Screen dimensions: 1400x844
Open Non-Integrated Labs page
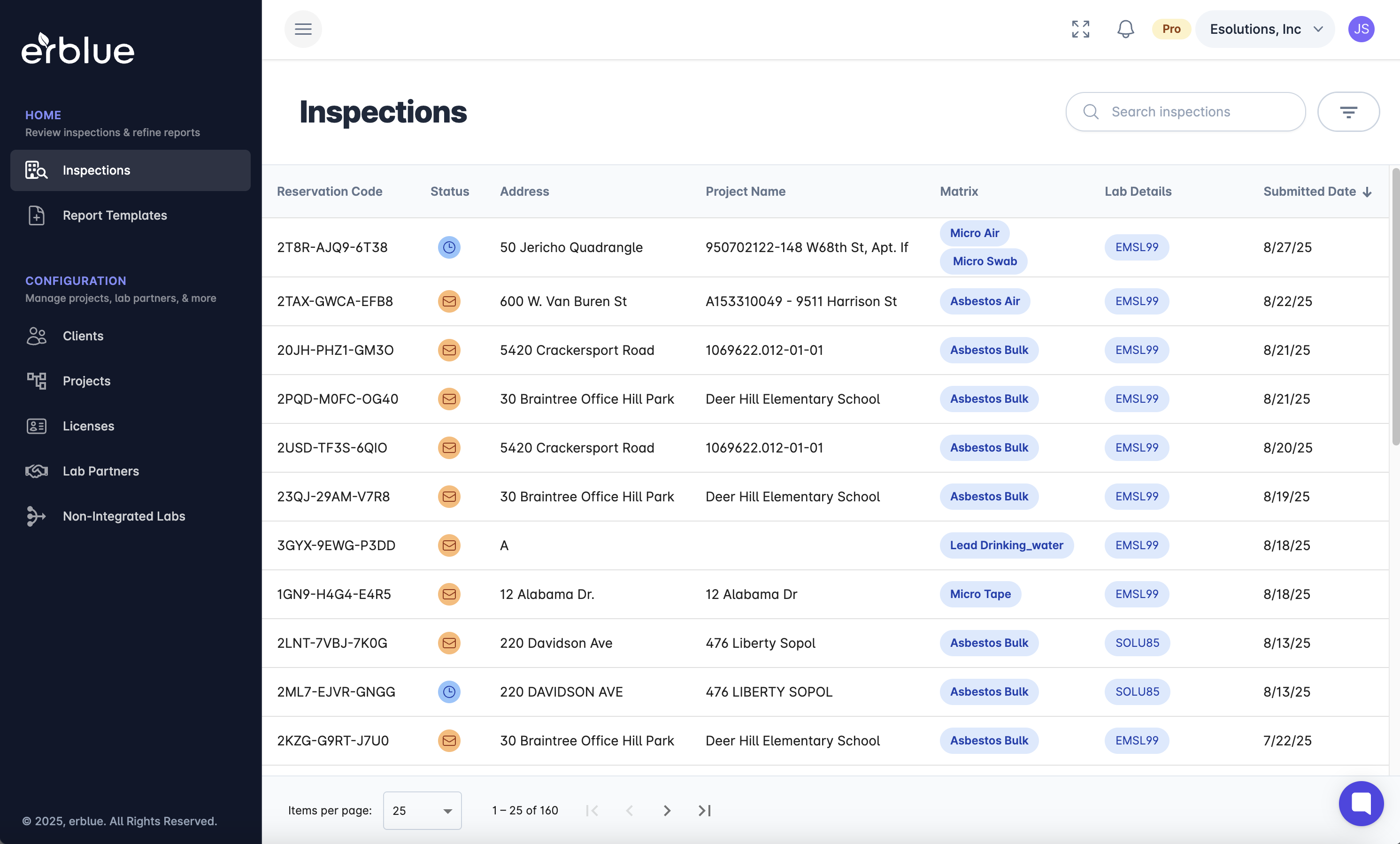[x=124, y=516]
